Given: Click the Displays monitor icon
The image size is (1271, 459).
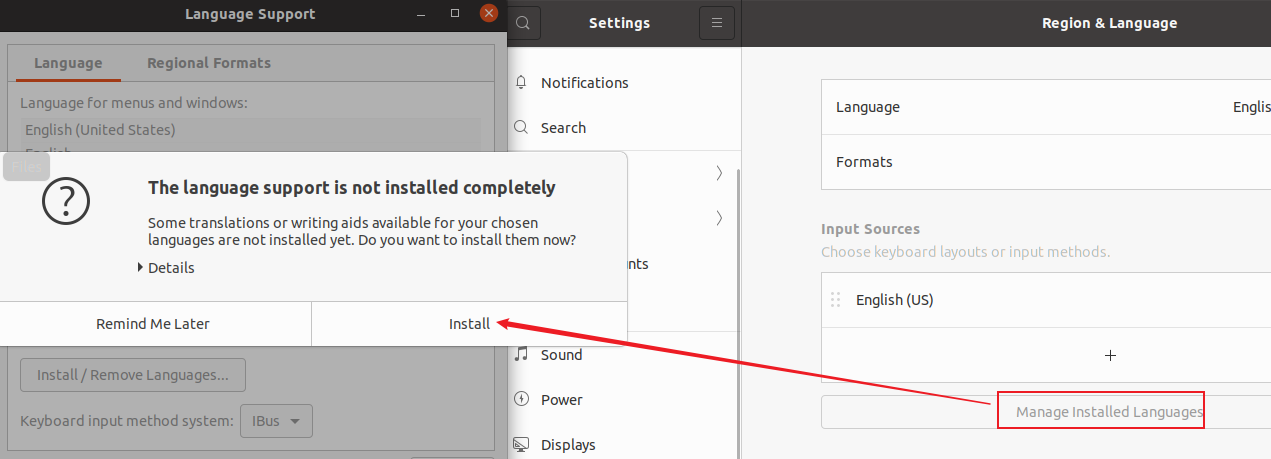Looking at the screenshot, I should click(x=521, y=444).
